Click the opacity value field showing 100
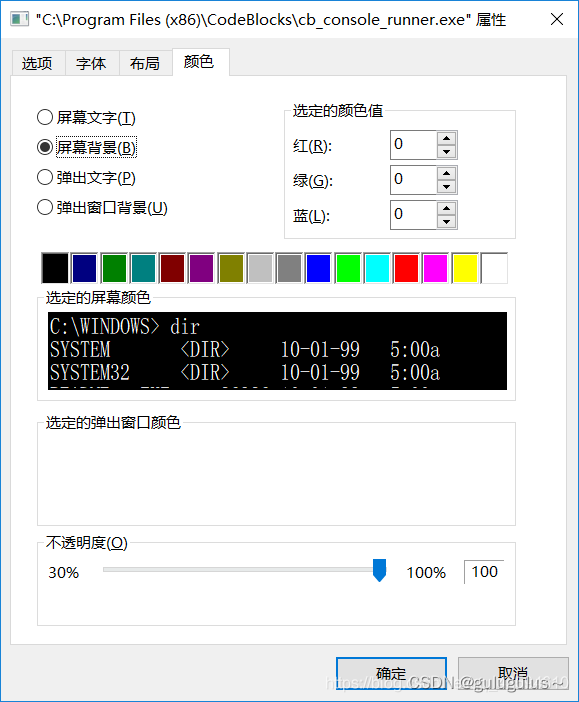Image resolution: width=579 pixels, height=702 pixels. click(484, 572)
